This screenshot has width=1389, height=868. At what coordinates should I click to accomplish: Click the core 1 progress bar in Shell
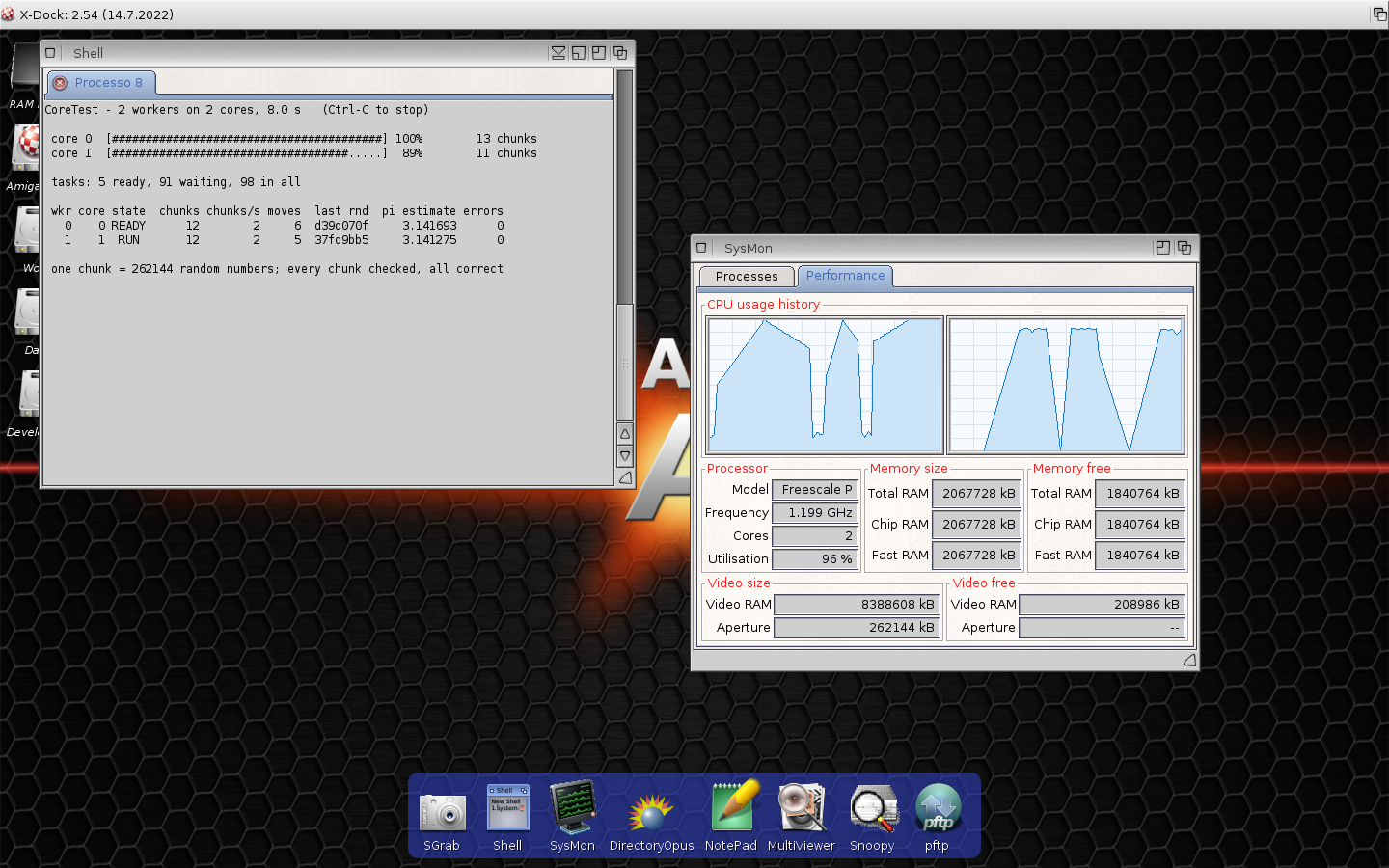point(247,153)
